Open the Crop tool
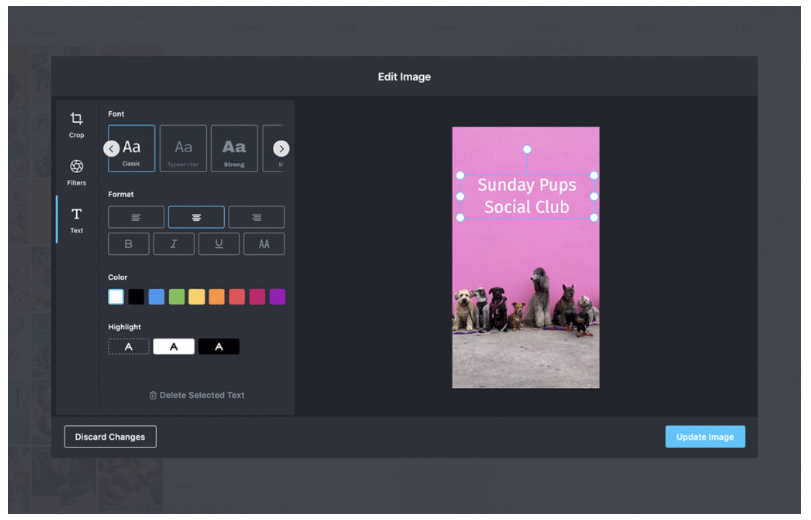 pos(76,124)
